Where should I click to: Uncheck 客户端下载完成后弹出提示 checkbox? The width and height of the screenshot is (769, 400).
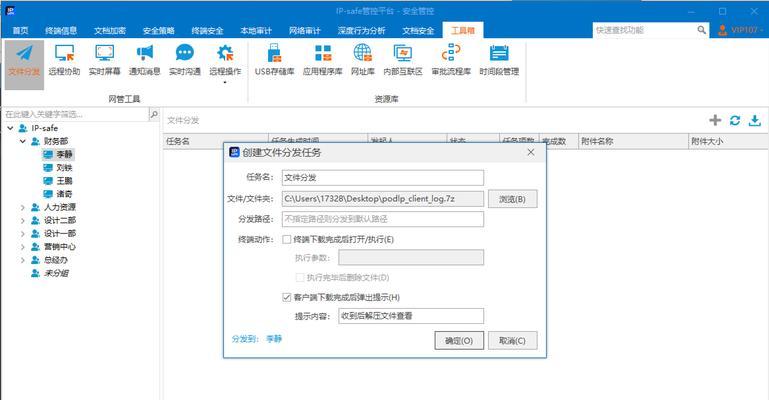pyautogui.click(x=287, y=297)
